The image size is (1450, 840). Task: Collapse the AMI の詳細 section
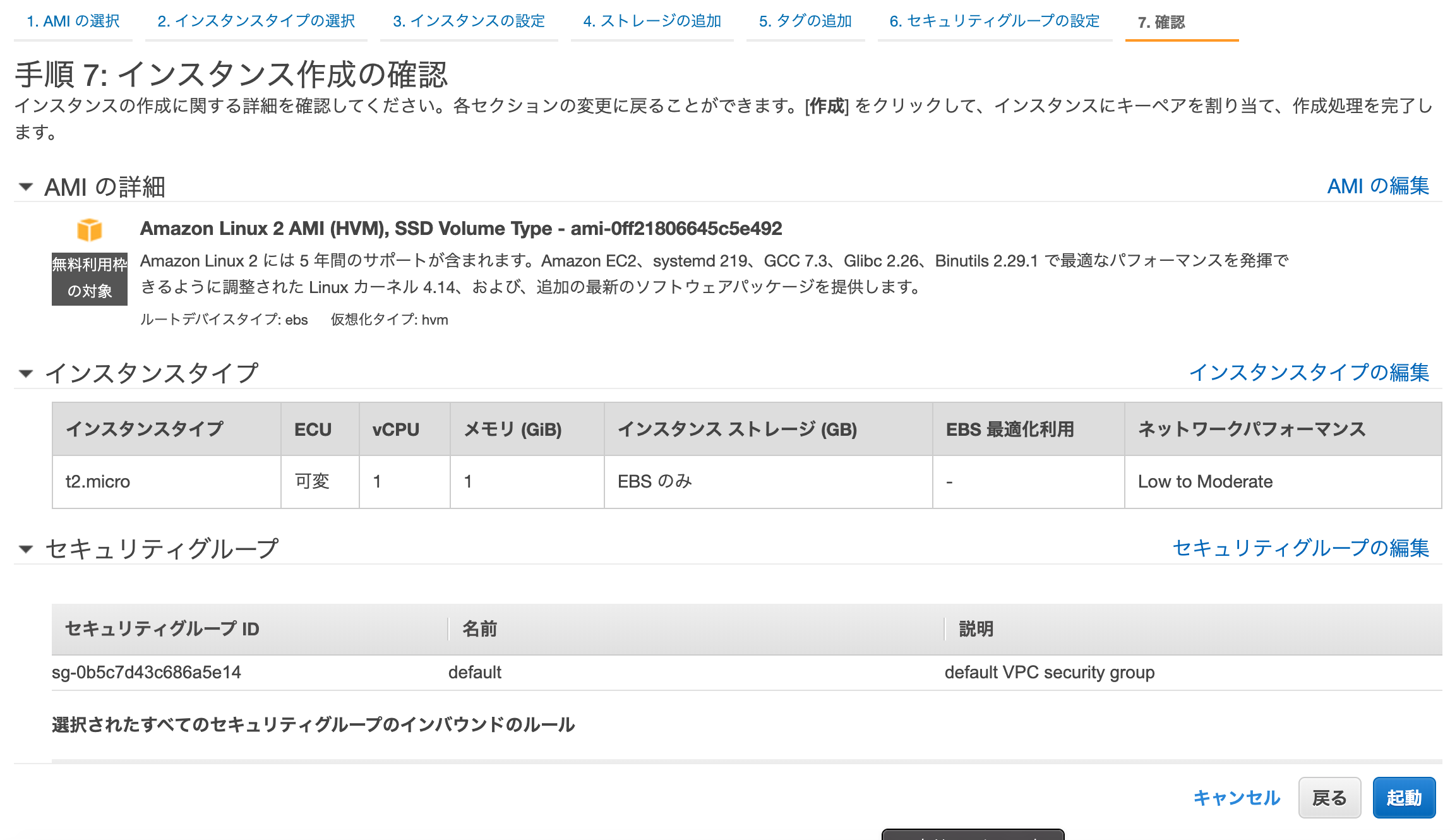pos(25,187)
